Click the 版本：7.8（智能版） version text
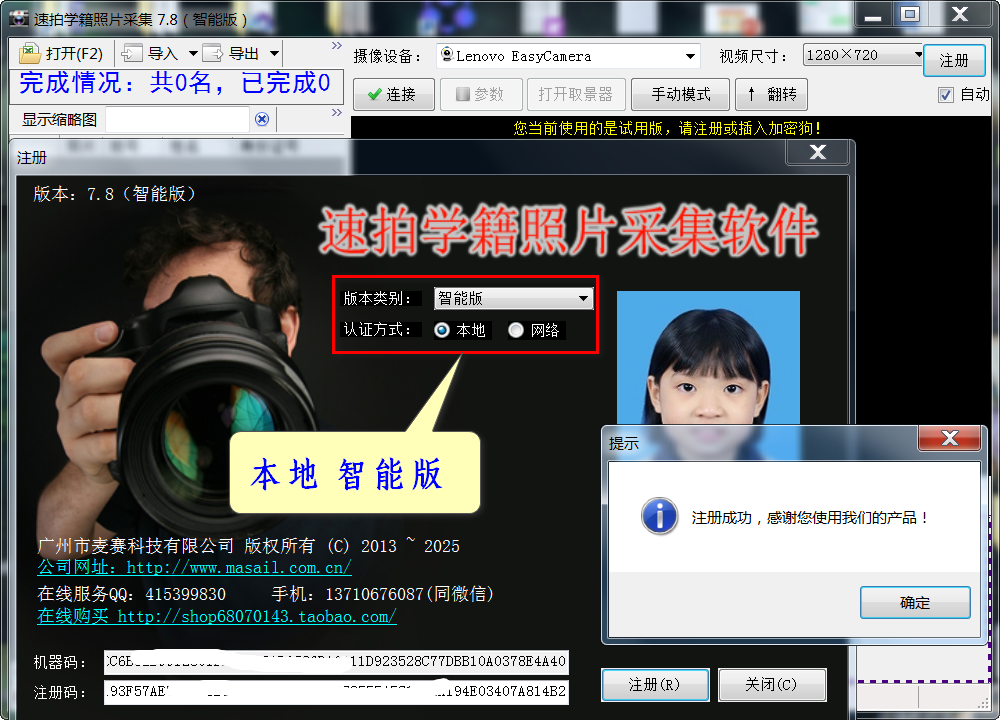This screenshot has width=1000, height=720. point(115,193)
